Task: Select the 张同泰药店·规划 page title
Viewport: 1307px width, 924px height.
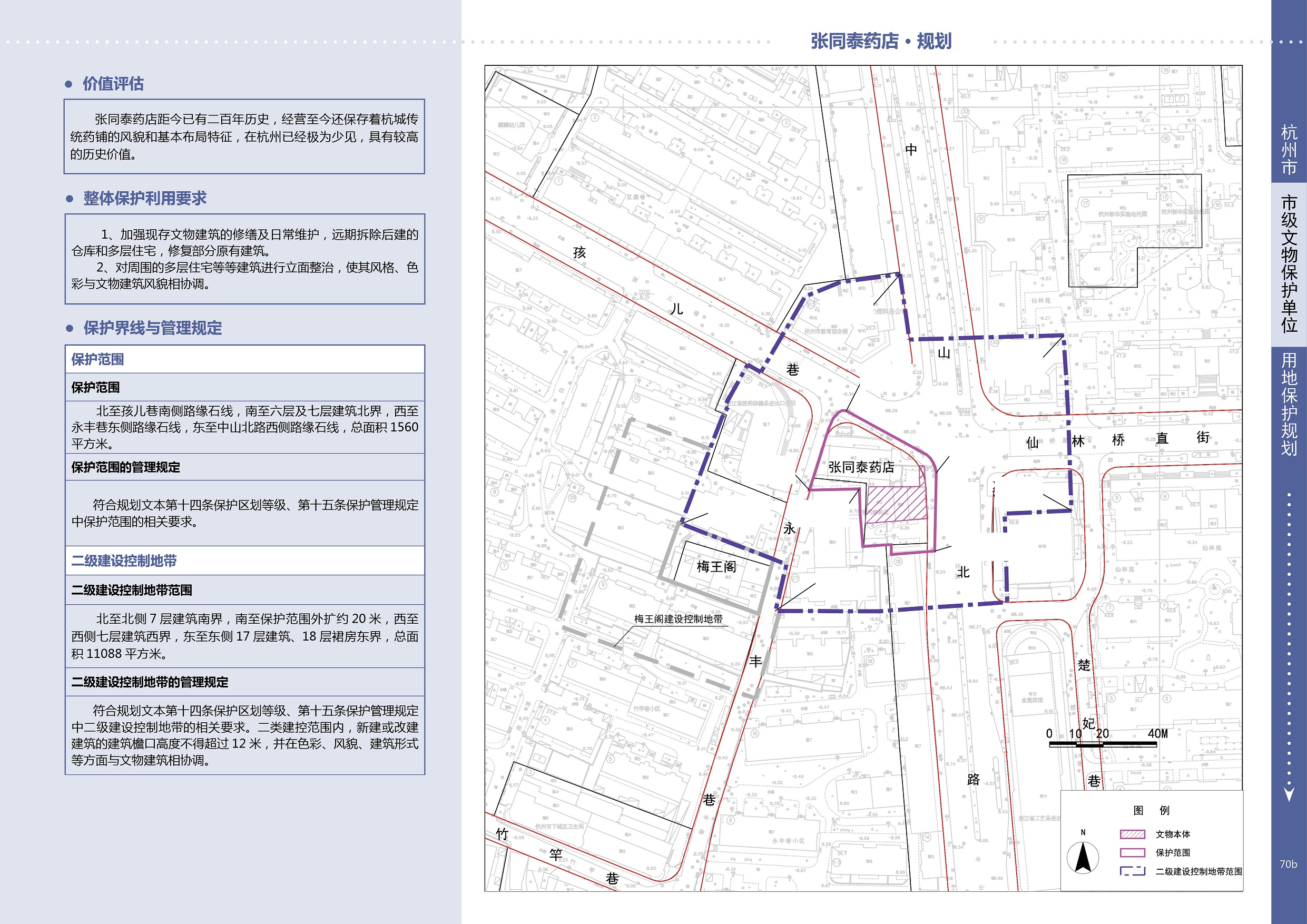Action: coord(881,41)
